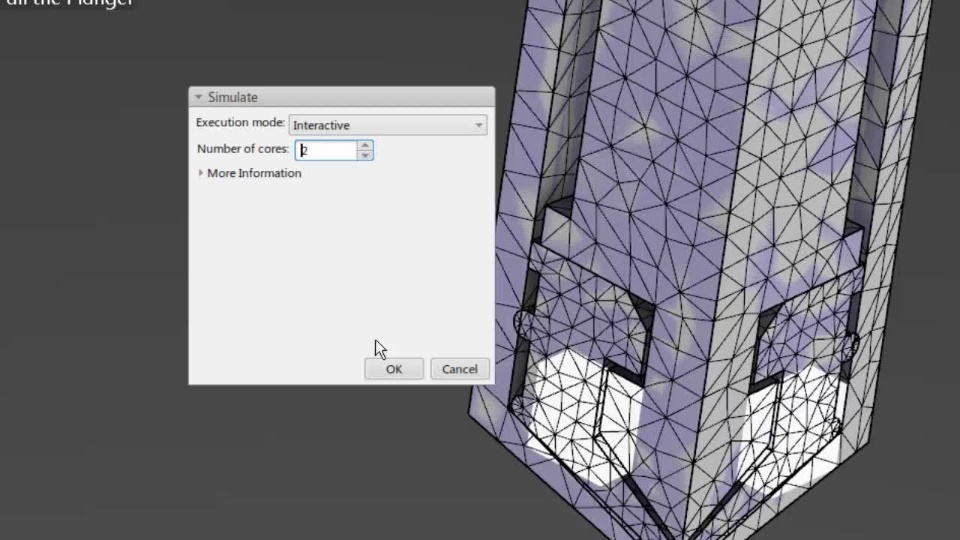Click the Simulate title text
The height and width of the screenshot is (540, 960).
point(233,97)
